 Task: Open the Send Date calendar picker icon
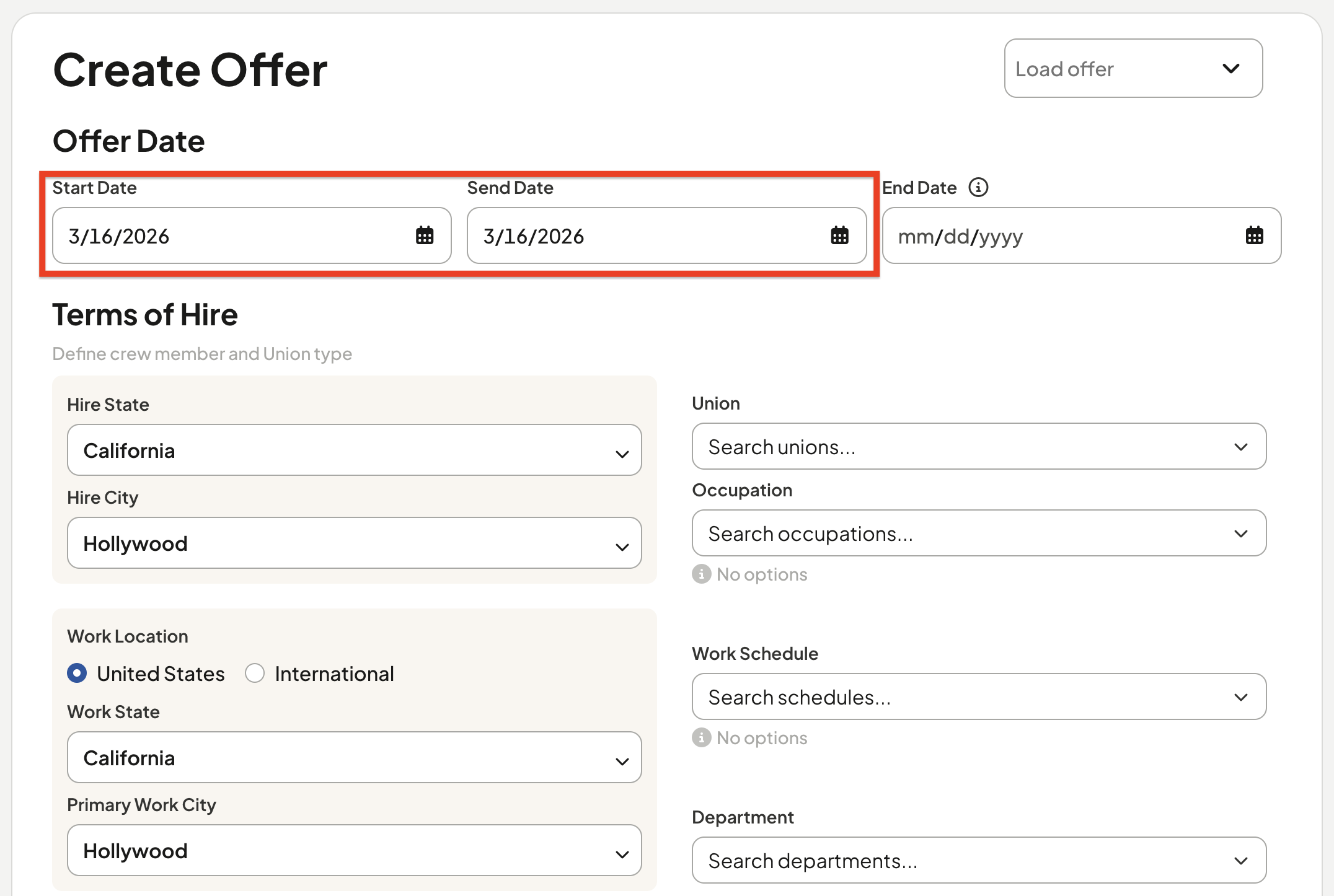click(x=839, y=235)
